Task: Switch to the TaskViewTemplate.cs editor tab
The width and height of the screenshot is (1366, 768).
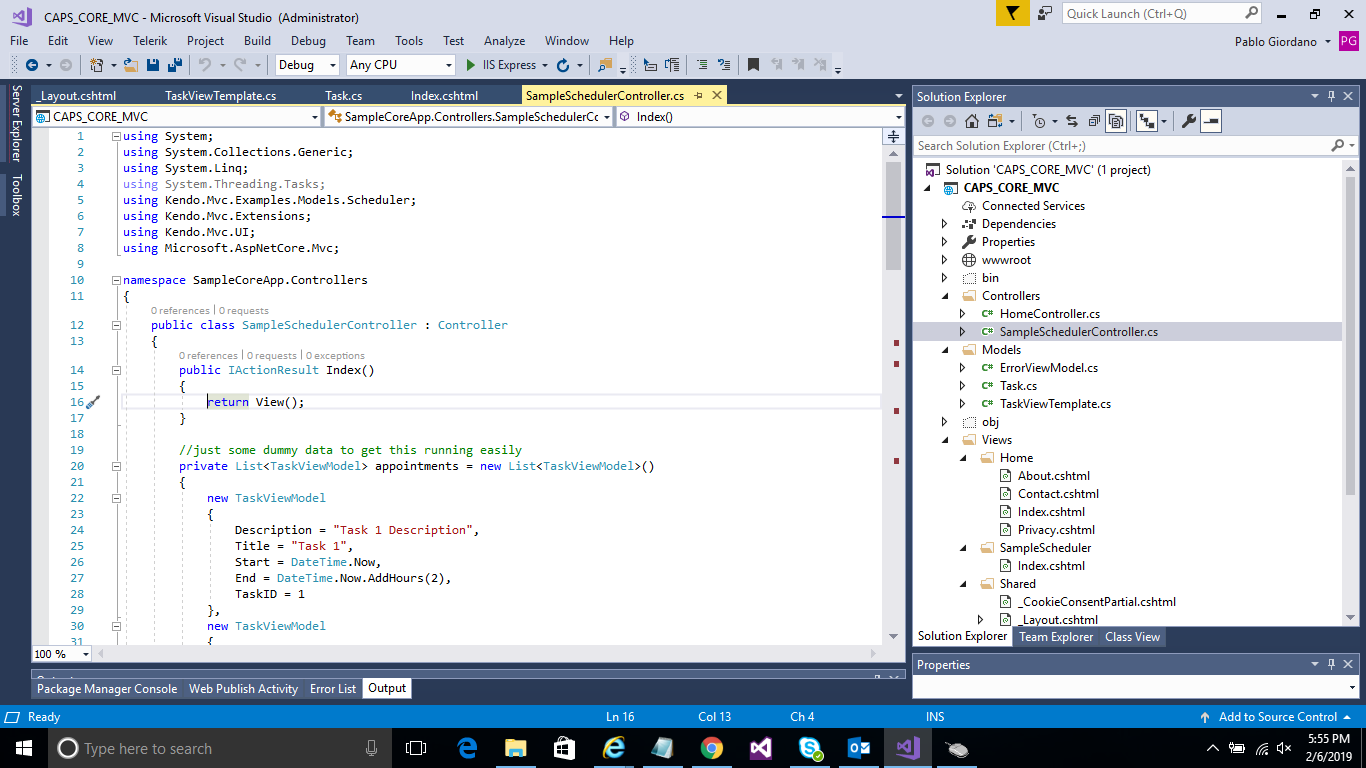Action: (220, 96)
